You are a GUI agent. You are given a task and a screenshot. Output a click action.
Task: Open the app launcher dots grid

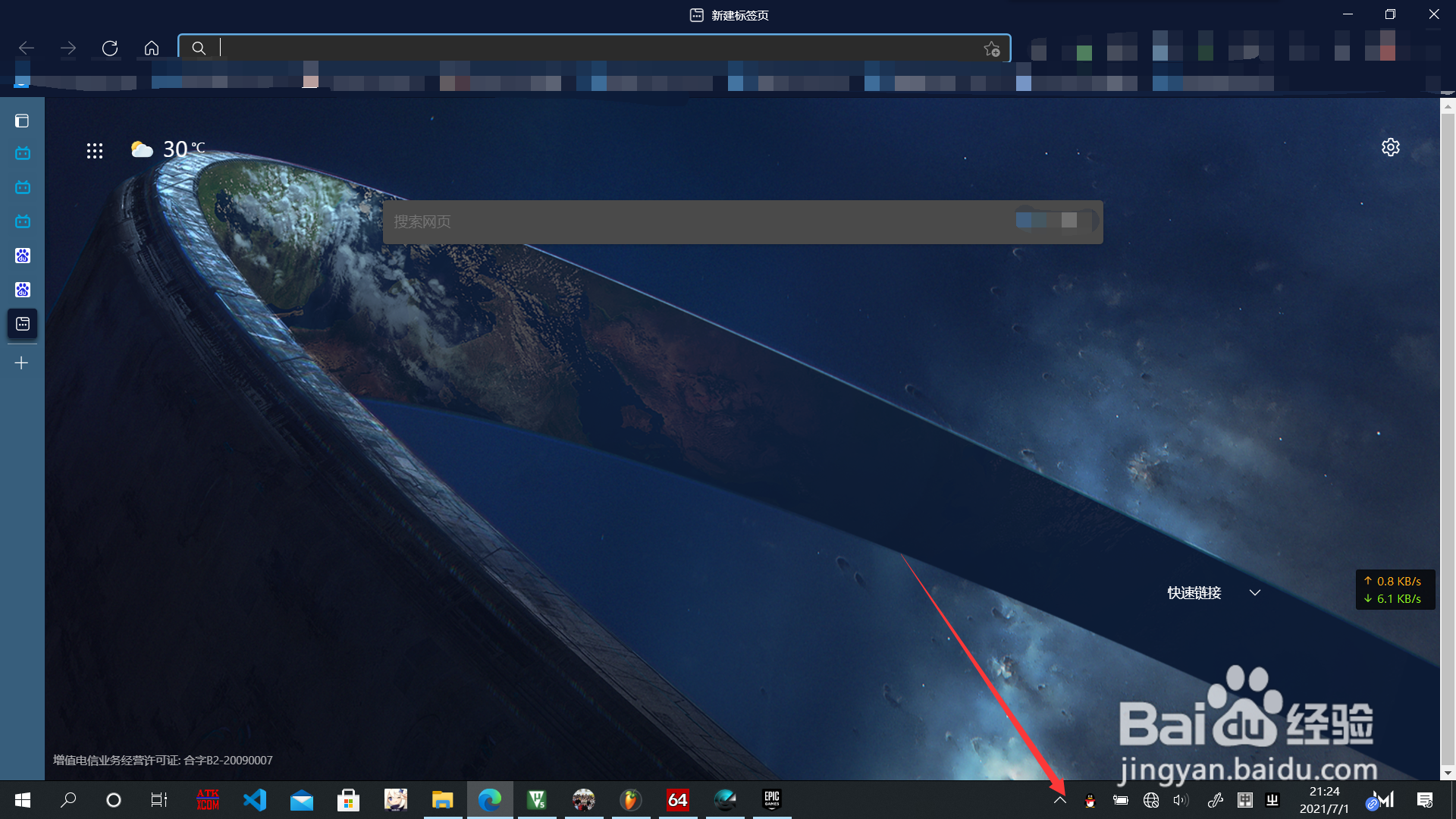point(95,151)
